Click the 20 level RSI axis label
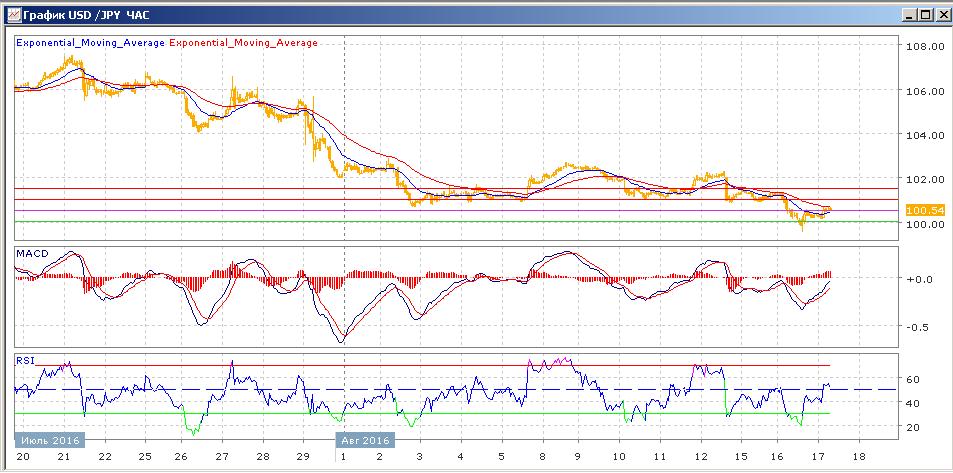 [x=912, y=427]
